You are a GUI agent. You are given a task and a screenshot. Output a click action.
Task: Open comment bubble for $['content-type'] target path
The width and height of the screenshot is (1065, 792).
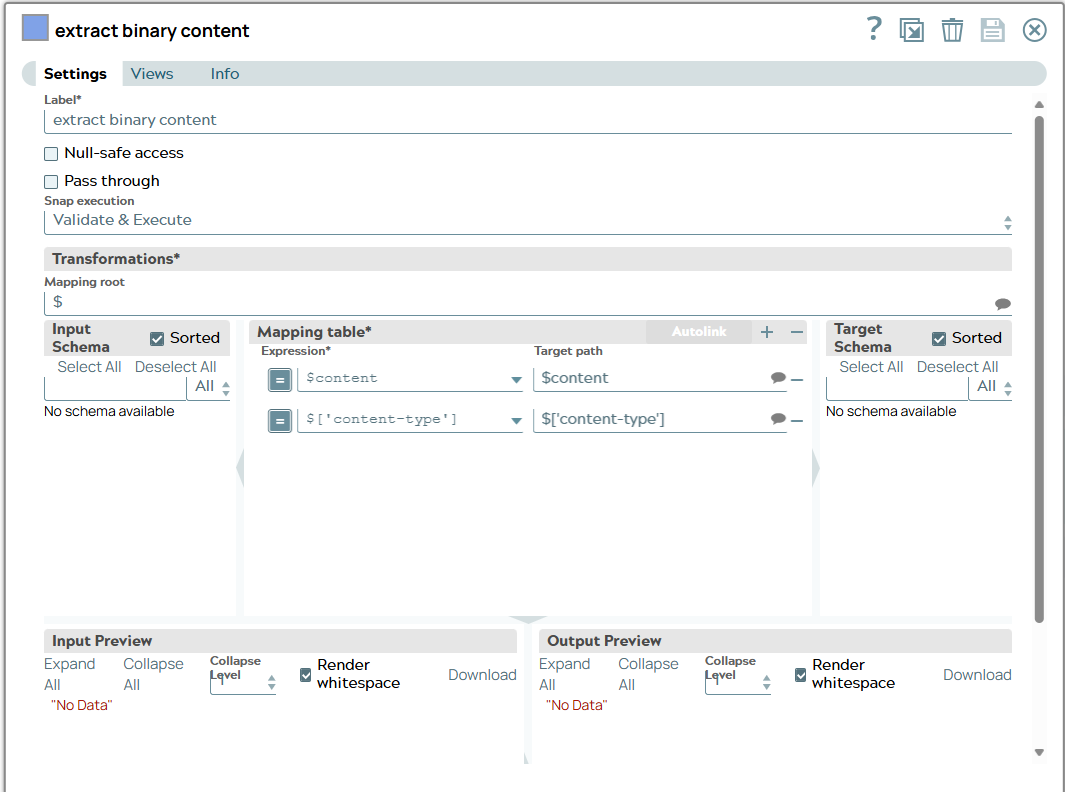coord(778,419)
